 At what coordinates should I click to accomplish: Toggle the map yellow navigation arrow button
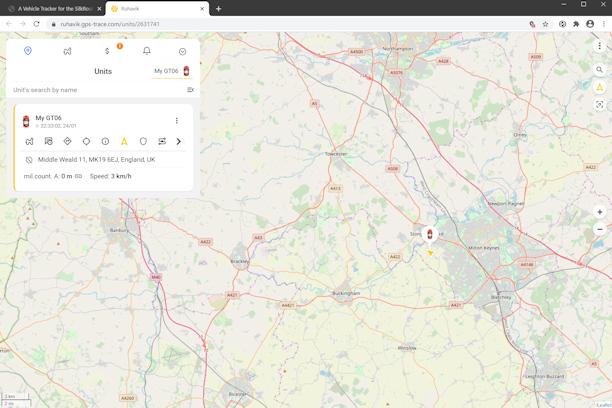(x=600, y=87)
